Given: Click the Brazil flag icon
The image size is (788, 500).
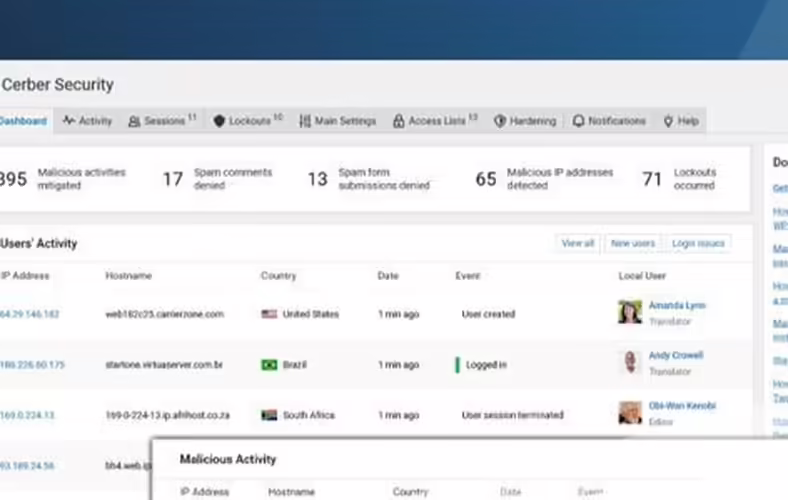Looking at the screenshot, I should [x=269, y=365].
